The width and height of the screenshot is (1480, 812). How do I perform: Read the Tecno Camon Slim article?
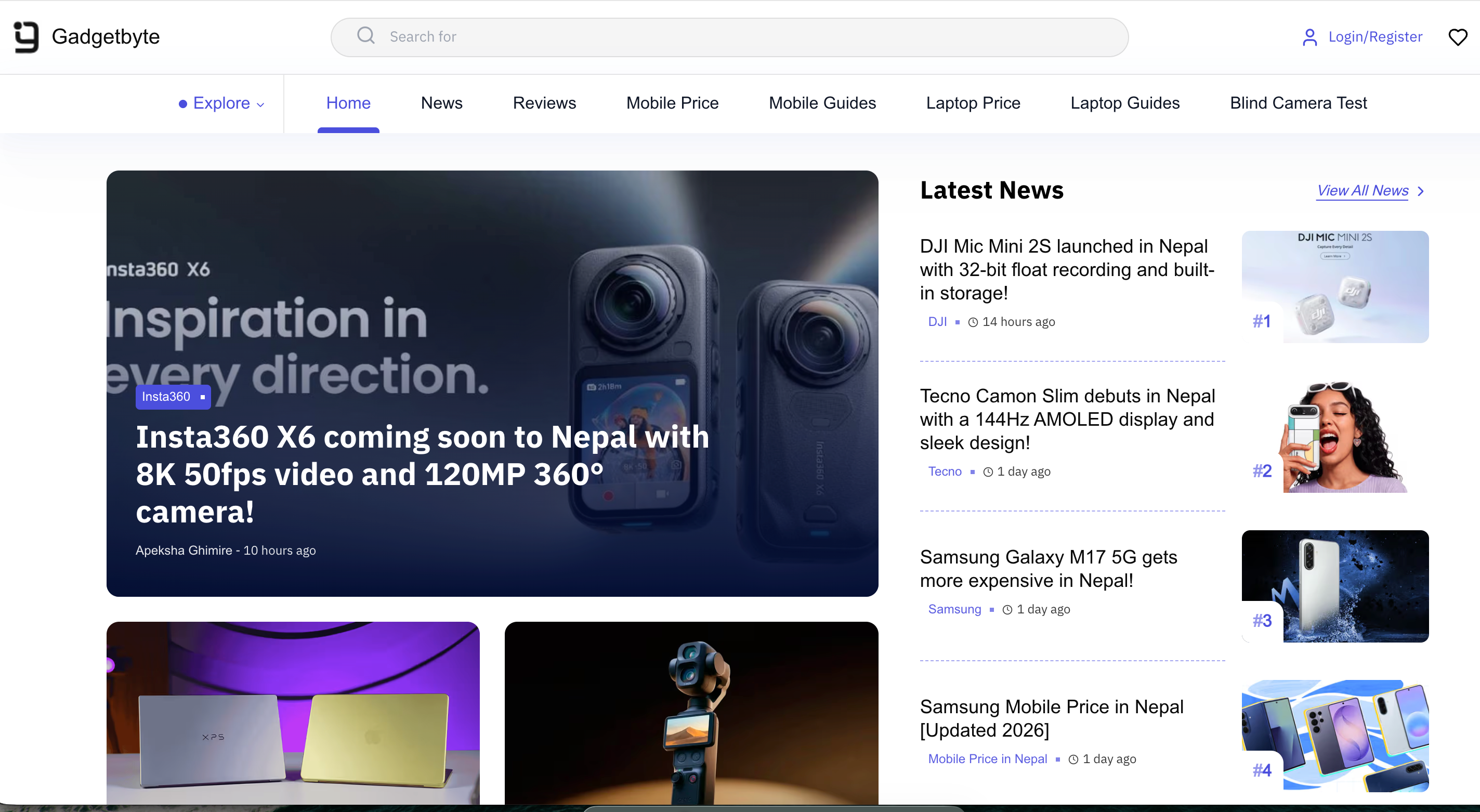pos(1067,420)
